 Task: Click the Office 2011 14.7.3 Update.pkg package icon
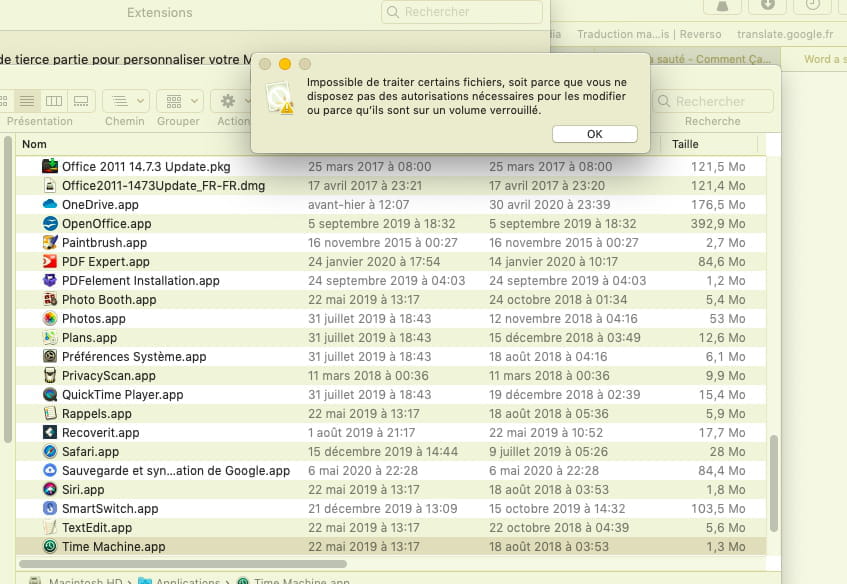tap(50, 166)
